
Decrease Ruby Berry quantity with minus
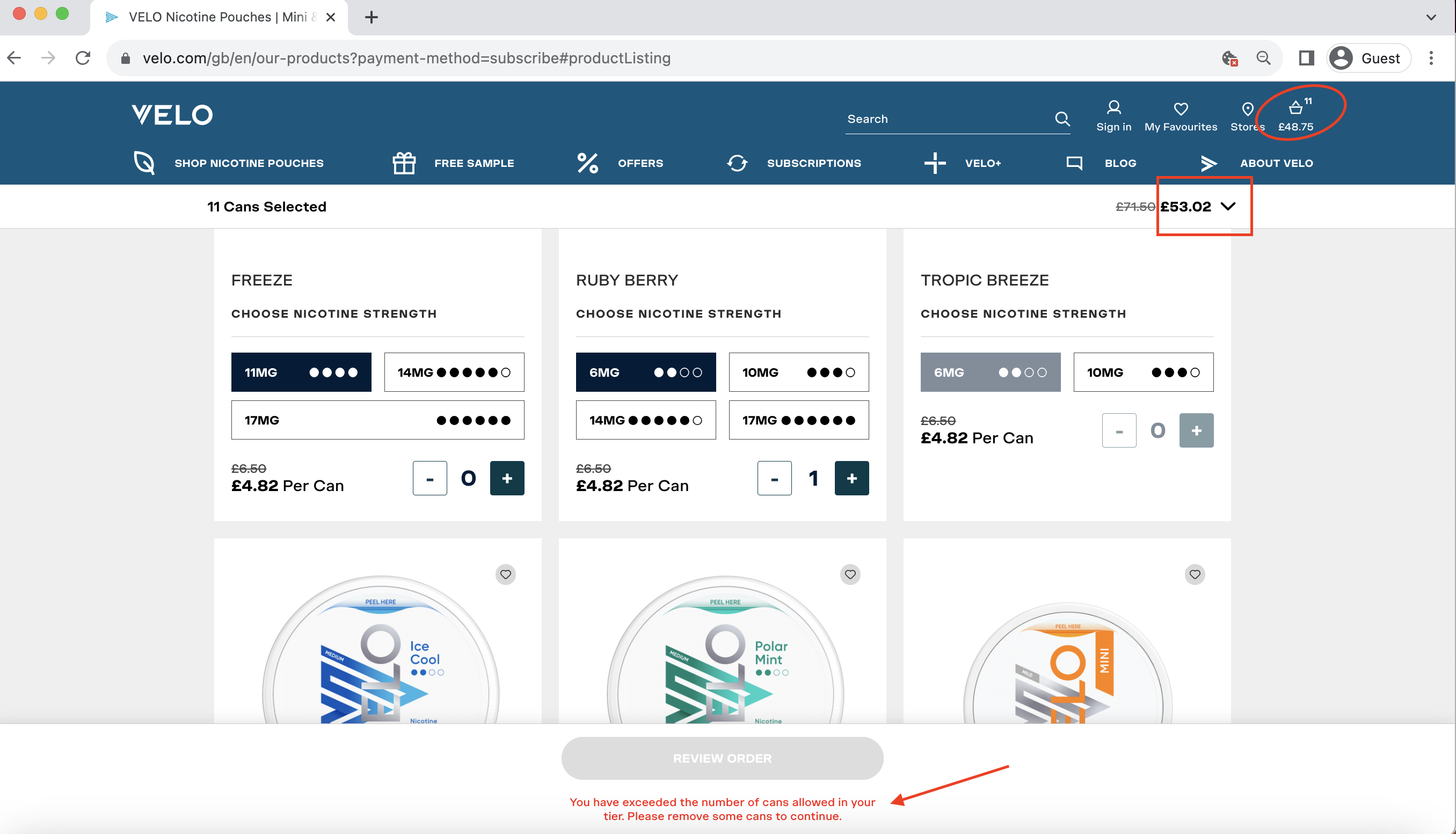pyautogui.click(x=774, y=478)
